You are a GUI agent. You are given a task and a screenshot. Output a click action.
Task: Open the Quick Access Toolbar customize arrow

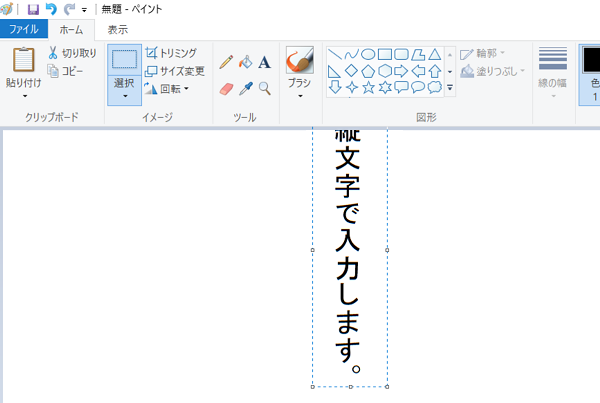coord(84,10)
